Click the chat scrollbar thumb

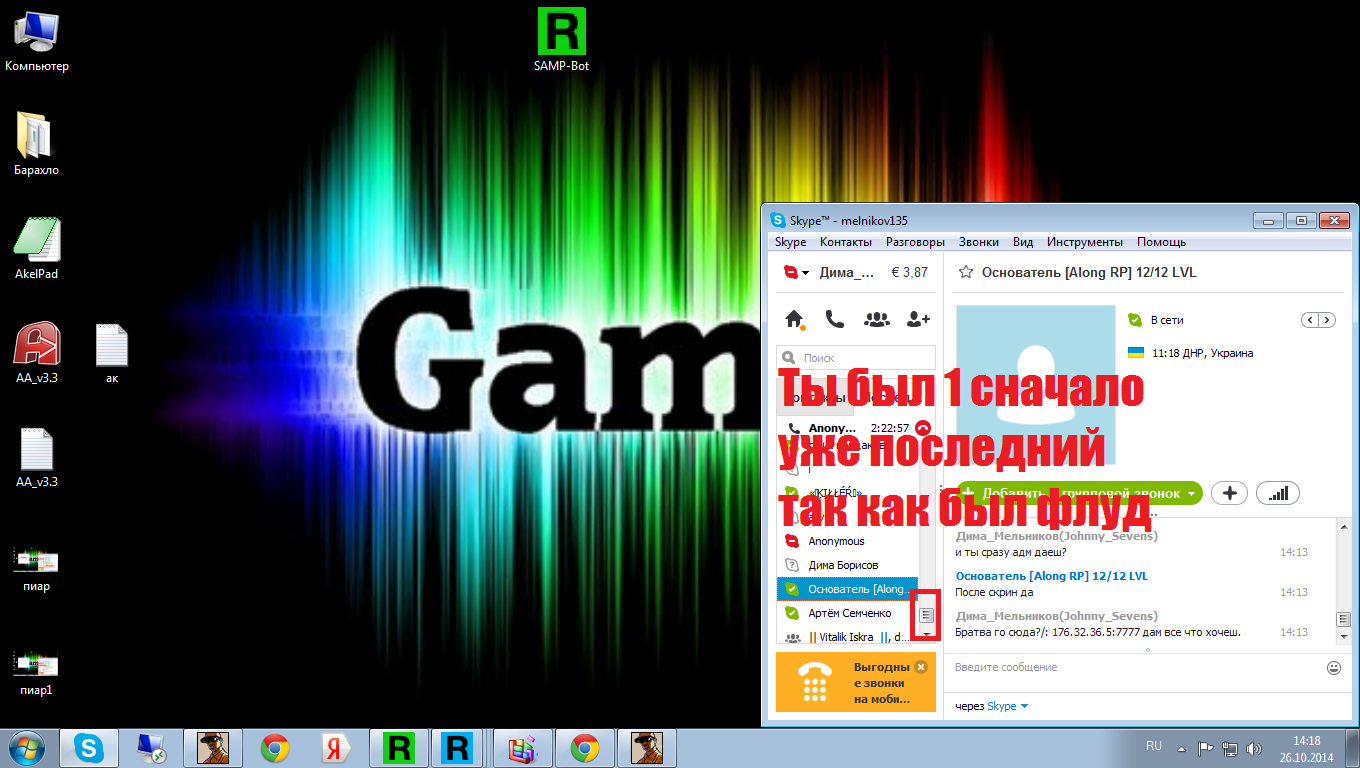[x=1344, y=620]
